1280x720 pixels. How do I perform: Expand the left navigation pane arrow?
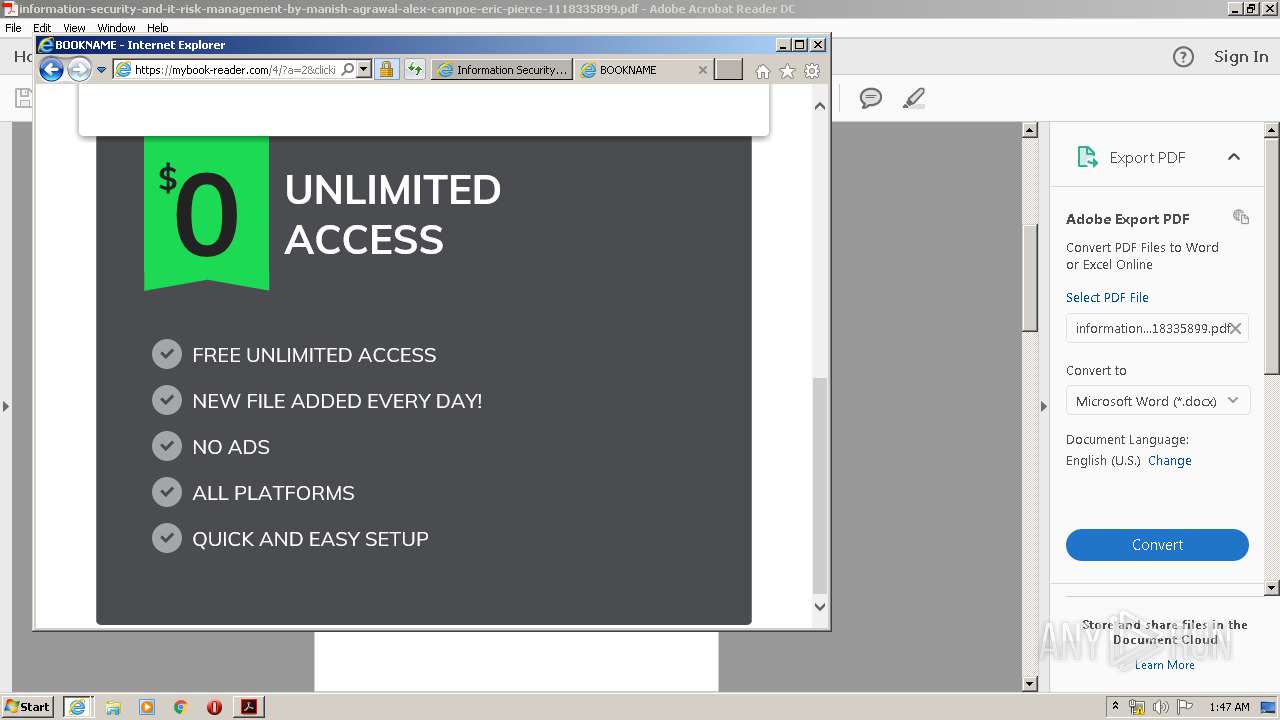(x=6, y=406)
